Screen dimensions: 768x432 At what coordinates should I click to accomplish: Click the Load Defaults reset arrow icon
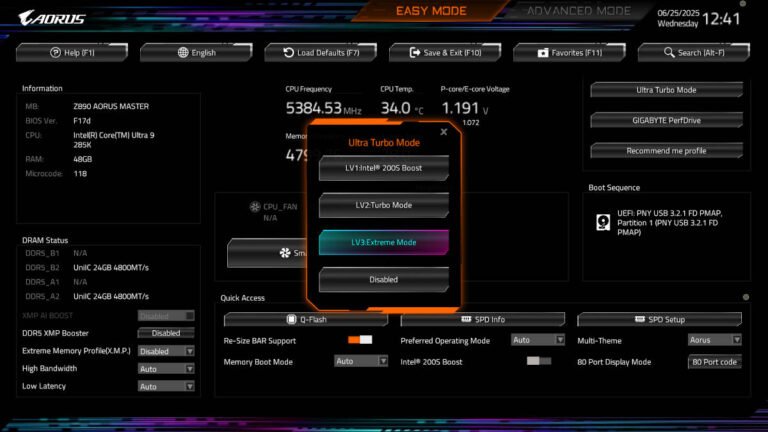coord(288,52)
